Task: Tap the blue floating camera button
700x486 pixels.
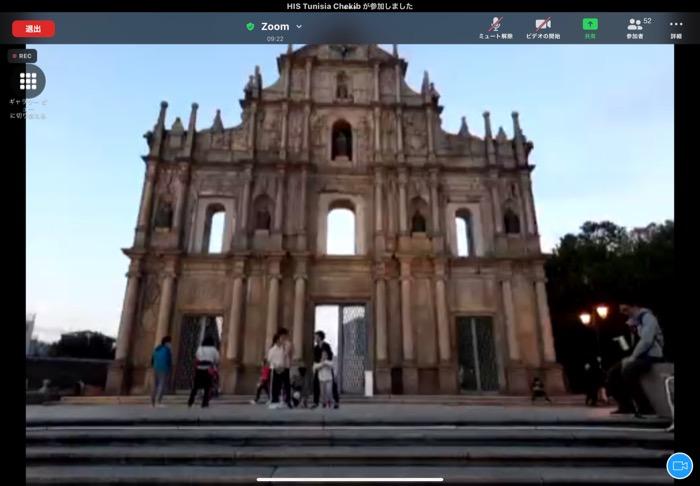Action: click(679, 466)
